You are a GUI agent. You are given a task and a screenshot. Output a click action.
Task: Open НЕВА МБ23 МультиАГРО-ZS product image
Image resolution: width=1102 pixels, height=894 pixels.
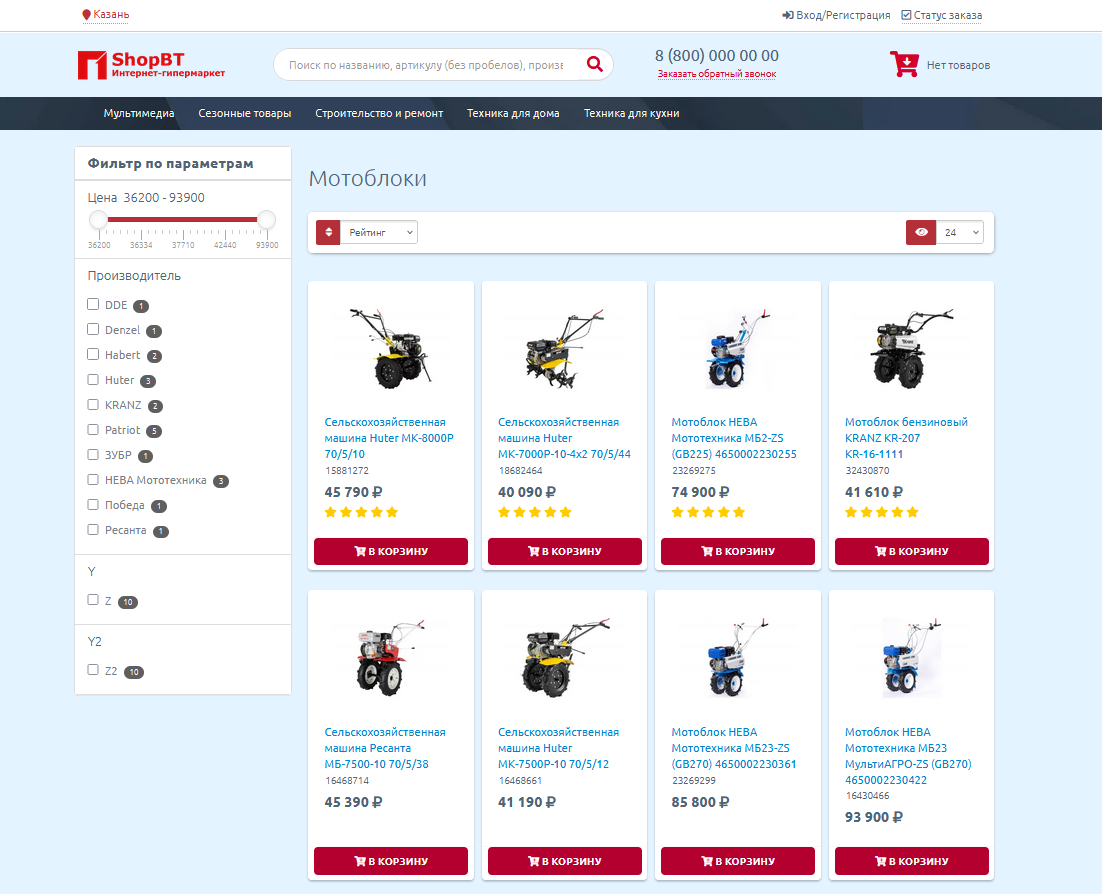click(x=912, y=658)
